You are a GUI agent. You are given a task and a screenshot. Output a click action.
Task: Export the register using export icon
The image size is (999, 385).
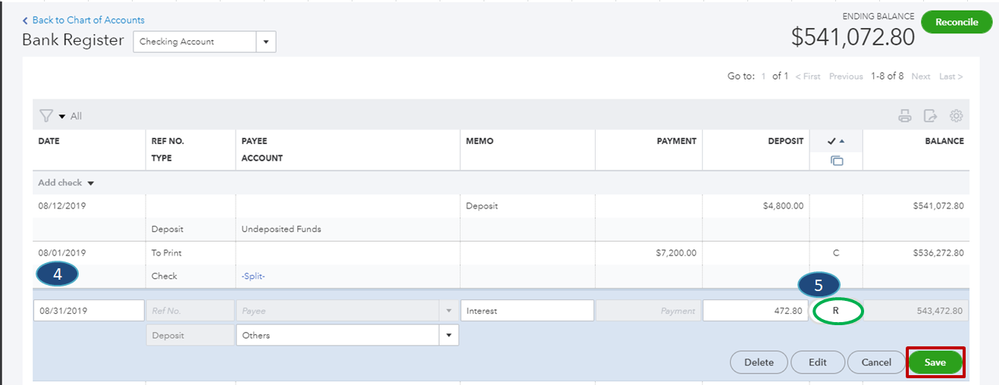coord(930,116)
